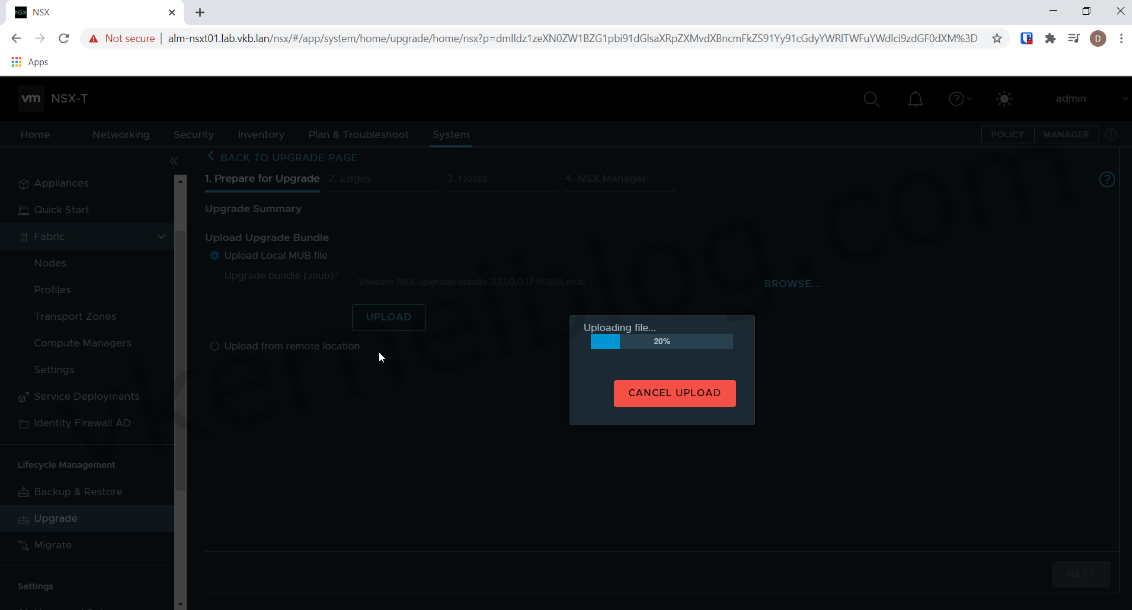Switch to the Networking tab
Viewport: 1132px width, 610px height.
coord(120,134)
